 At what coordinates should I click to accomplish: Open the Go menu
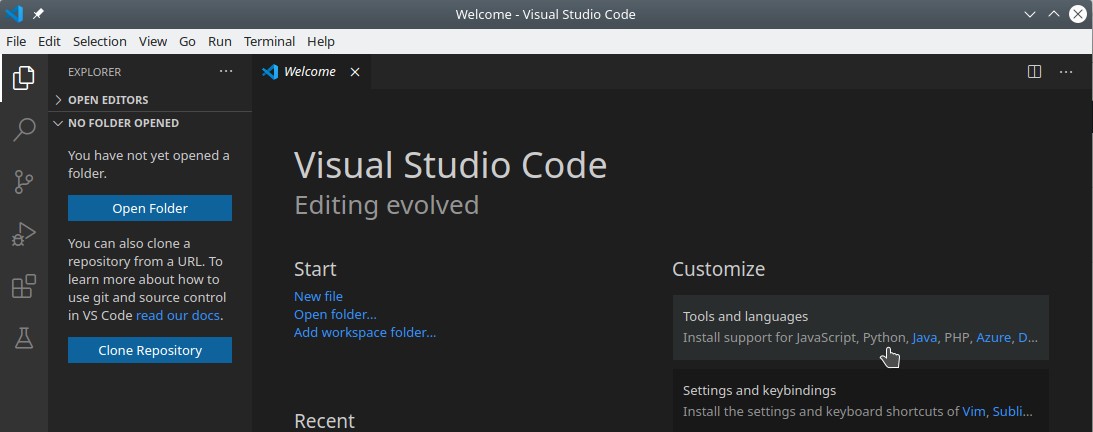click(188, 41)
